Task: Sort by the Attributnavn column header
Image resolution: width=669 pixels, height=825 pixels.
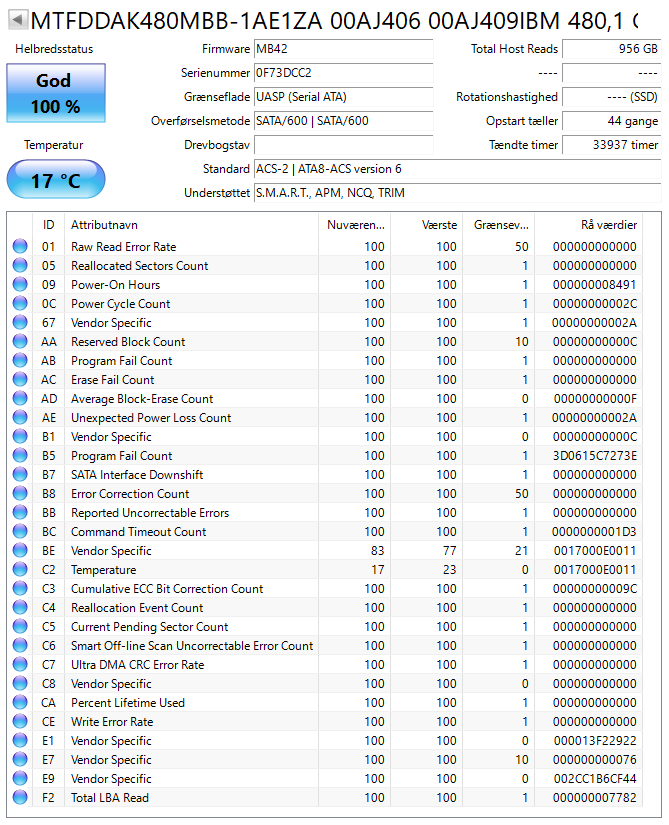Action: tap(190, 225)
